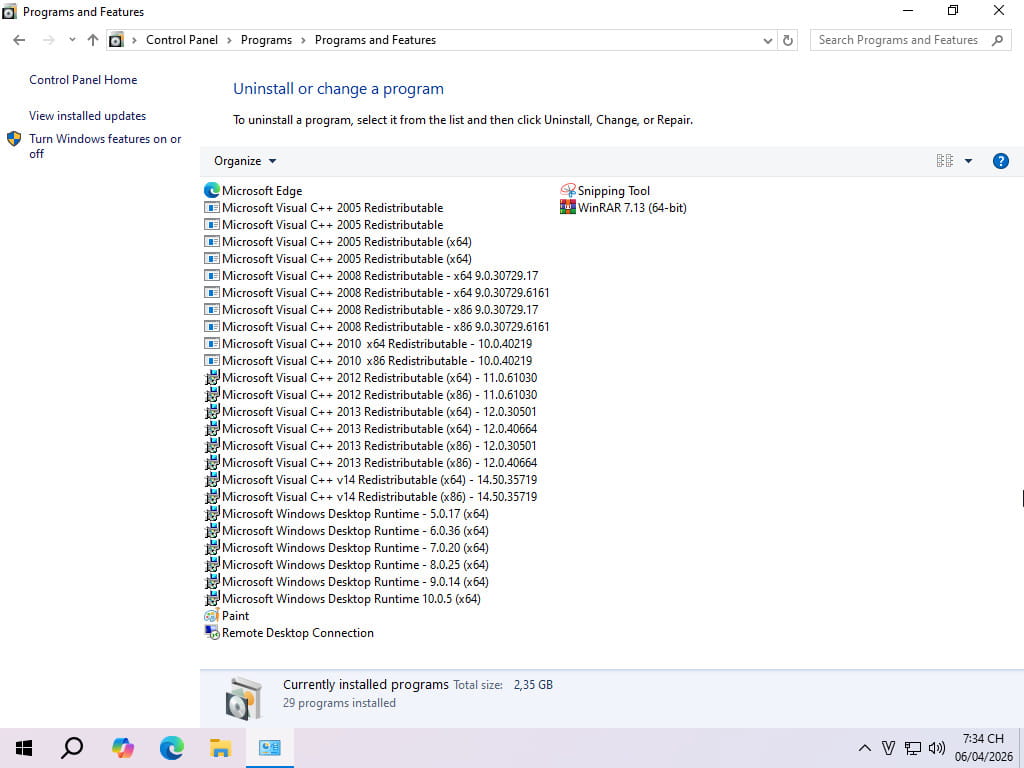Open the Help question mark icon
1024x768 pixels.
point(1000,161)
